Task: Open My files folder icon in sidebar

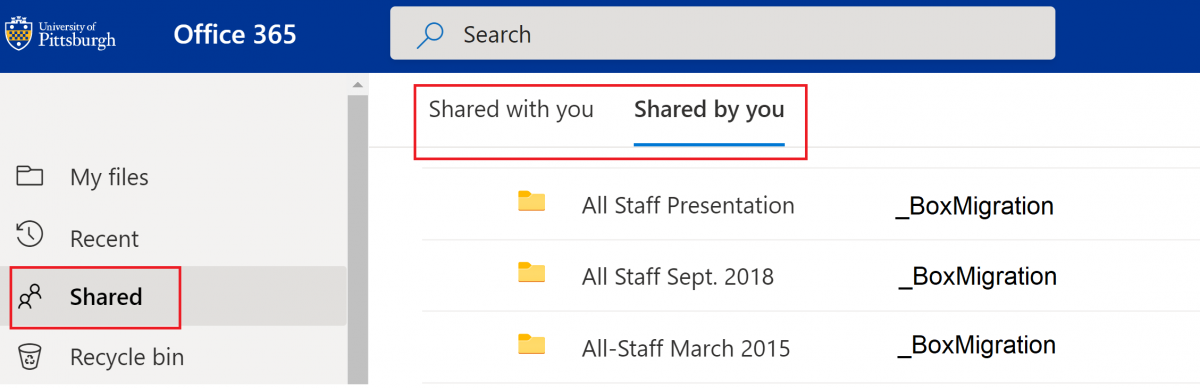Action: [30, 176]
